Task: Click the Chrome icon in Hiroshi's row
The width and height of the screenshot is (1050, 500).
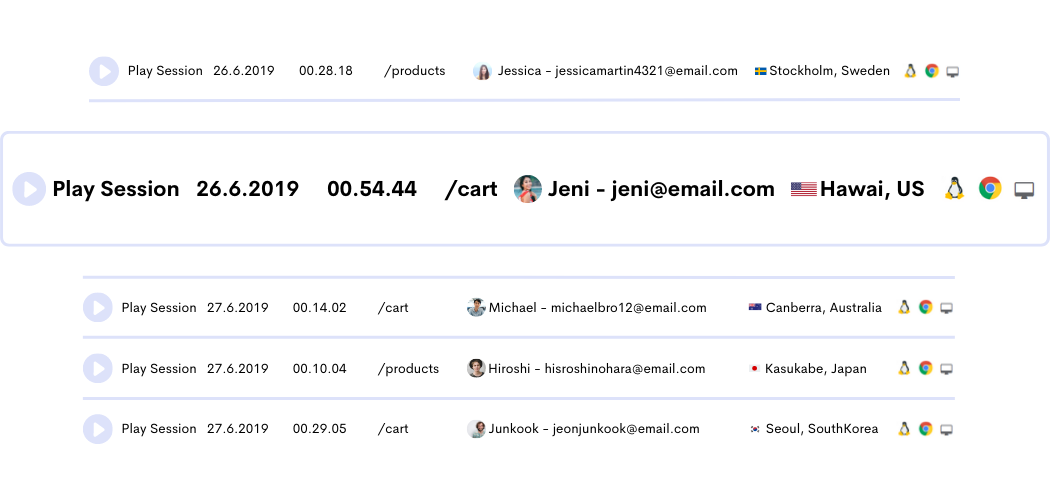Action: 926,369
